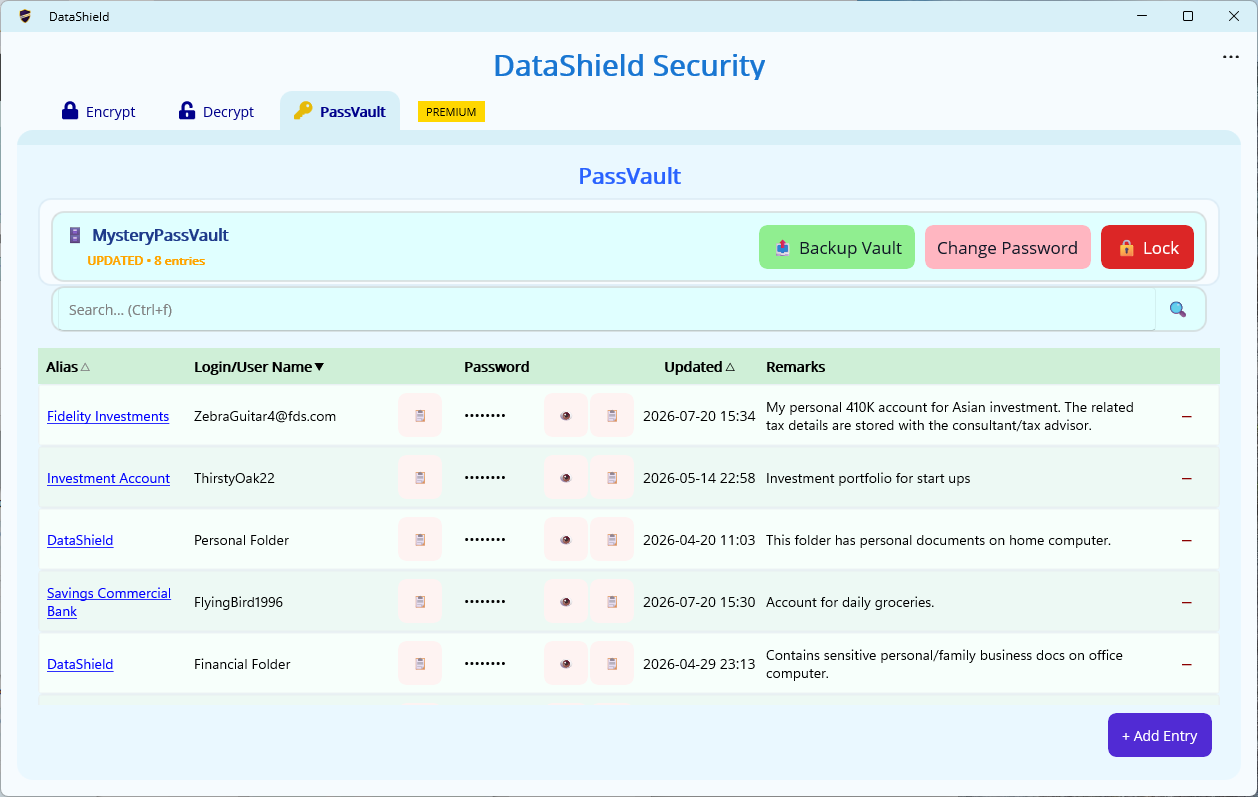Select the MysteryPassVault vault name
The image size is (1258, 797).
pyautogui.click(x=160, y=235)
